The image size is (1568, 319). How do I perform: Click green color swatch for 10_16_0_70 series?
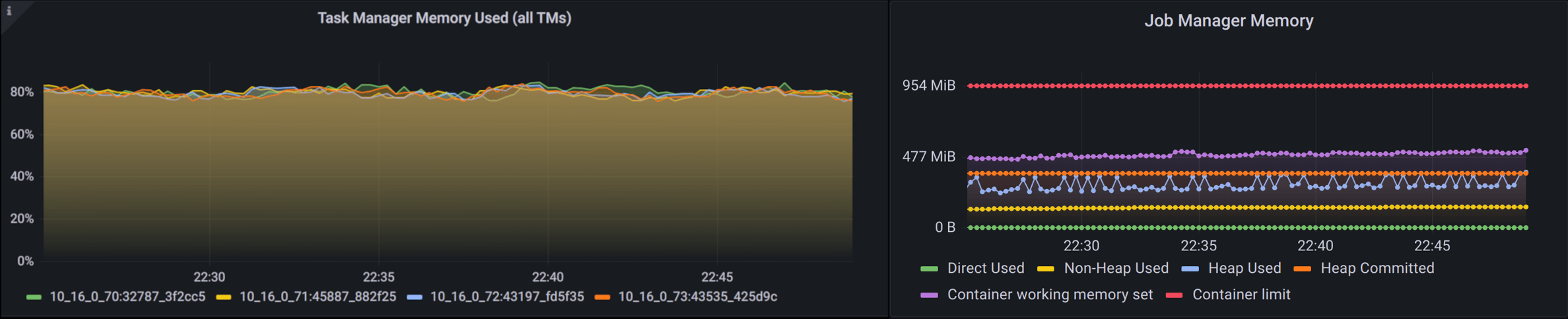pyautogui.click(x=34, y=298)
